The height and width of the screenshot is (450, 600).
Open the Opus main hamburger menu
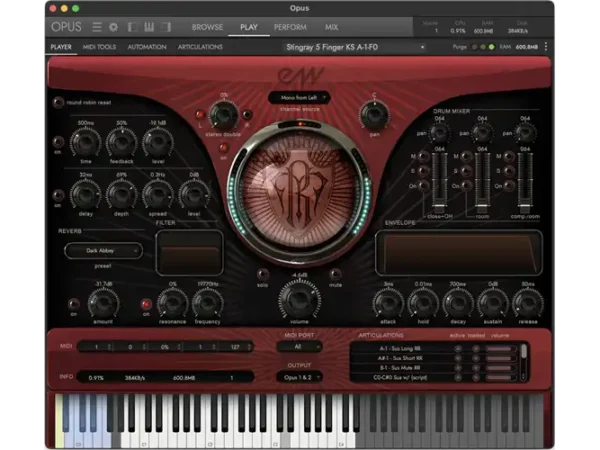(97, 27)
